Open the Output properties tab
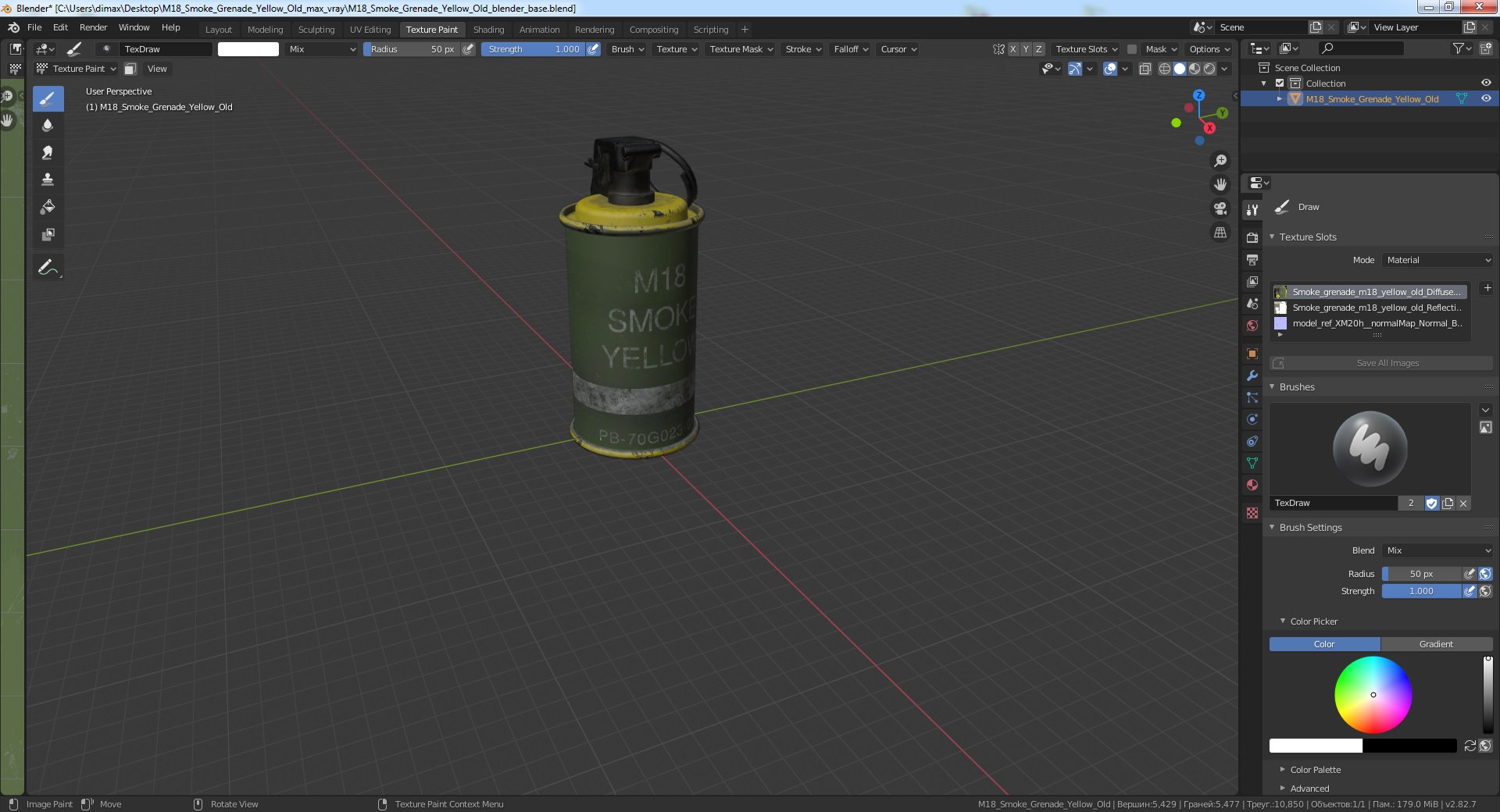The height and width of the screenshot is (812, 1500). point(1252,259)
